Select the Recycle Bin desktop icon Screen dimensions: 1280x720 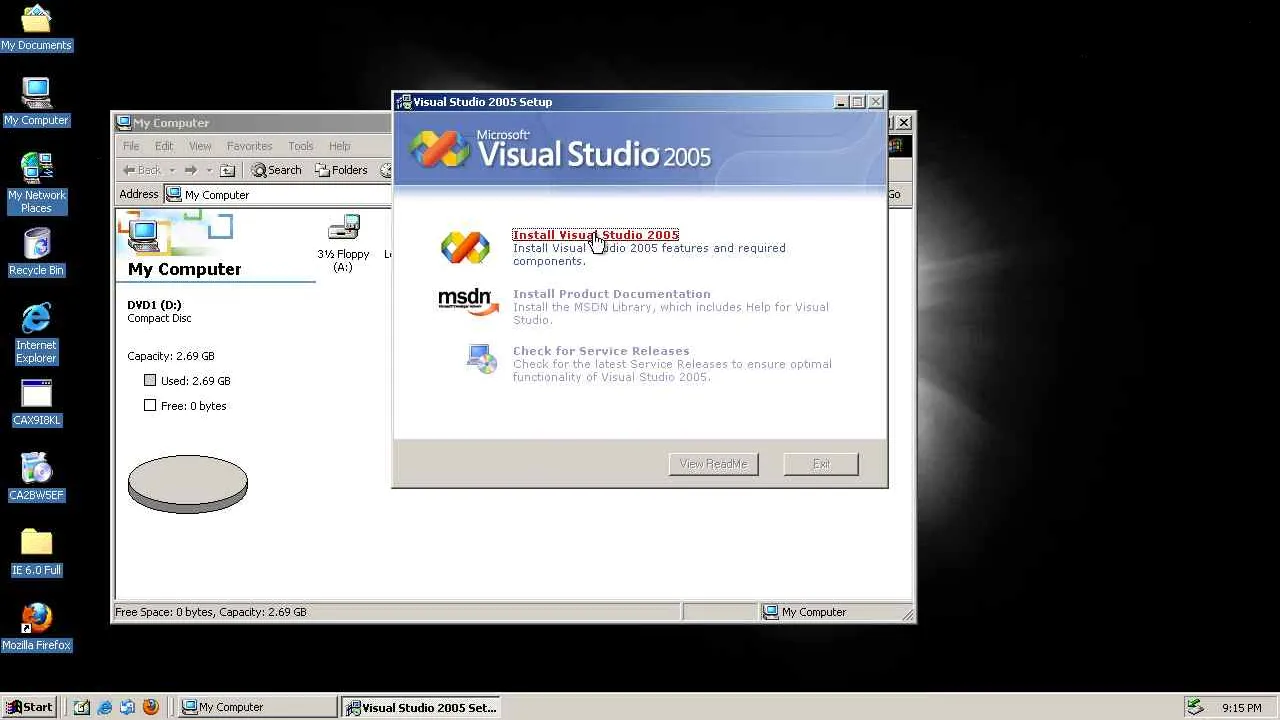click(36, 253)
